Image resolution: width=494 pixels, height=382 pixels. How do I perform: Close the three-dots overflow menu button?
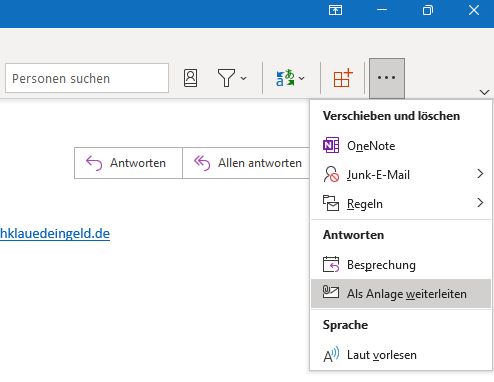[387, 78]
